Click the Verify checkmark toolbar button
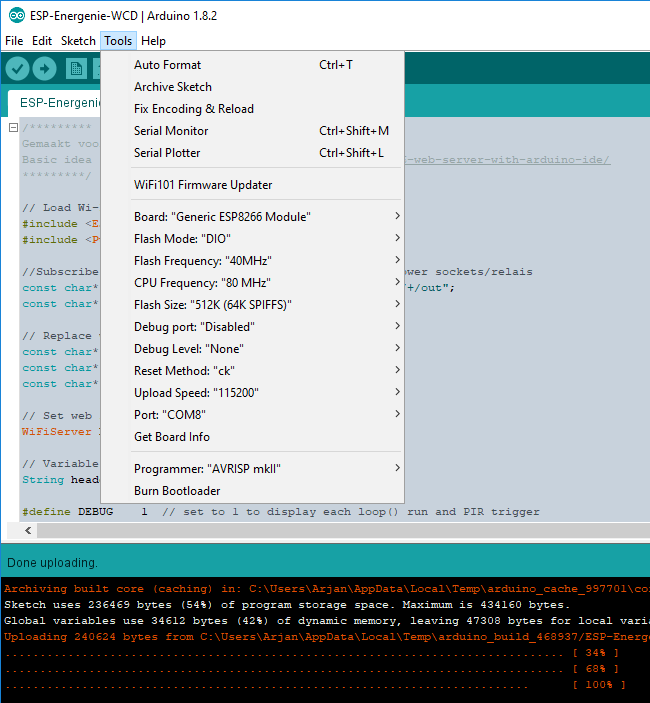The width and height of the screenshot is (650, 703). click(x=17, y=69)
